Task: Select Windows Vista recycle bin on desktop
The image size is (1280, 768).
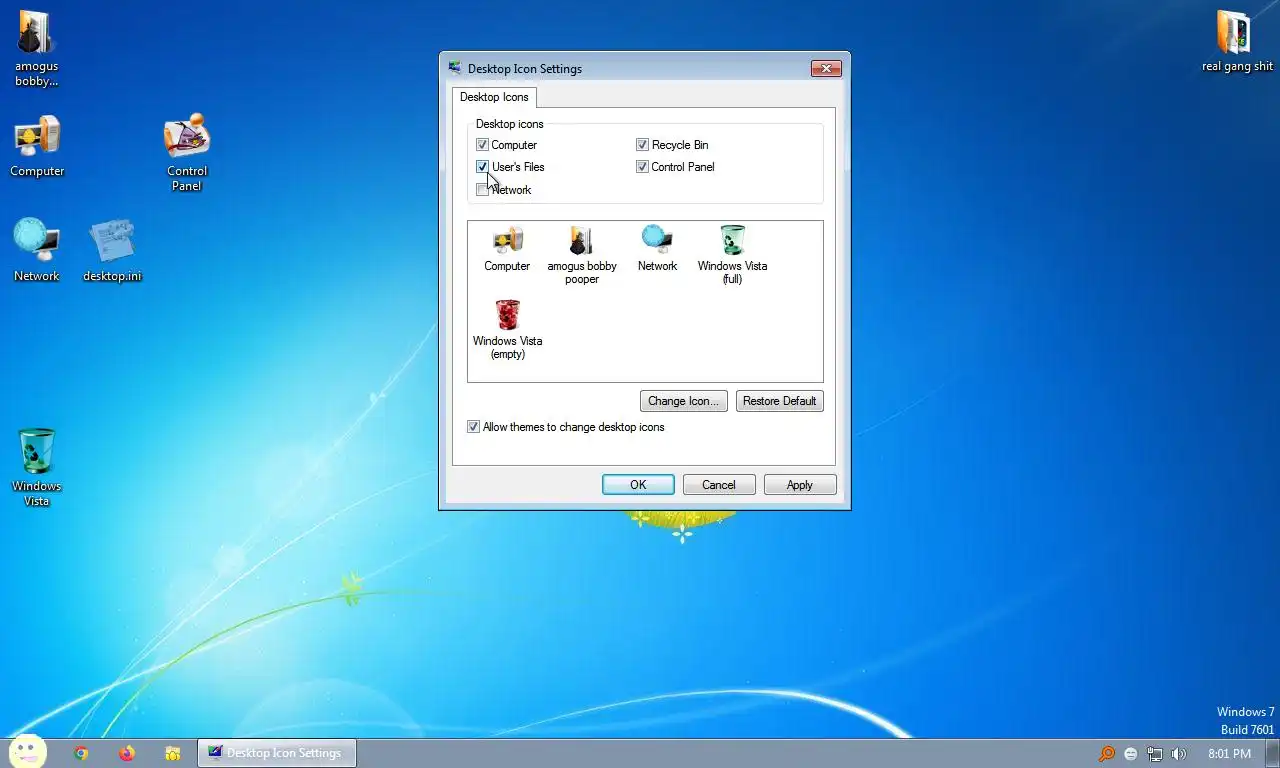Action: [x=37, y=467]
